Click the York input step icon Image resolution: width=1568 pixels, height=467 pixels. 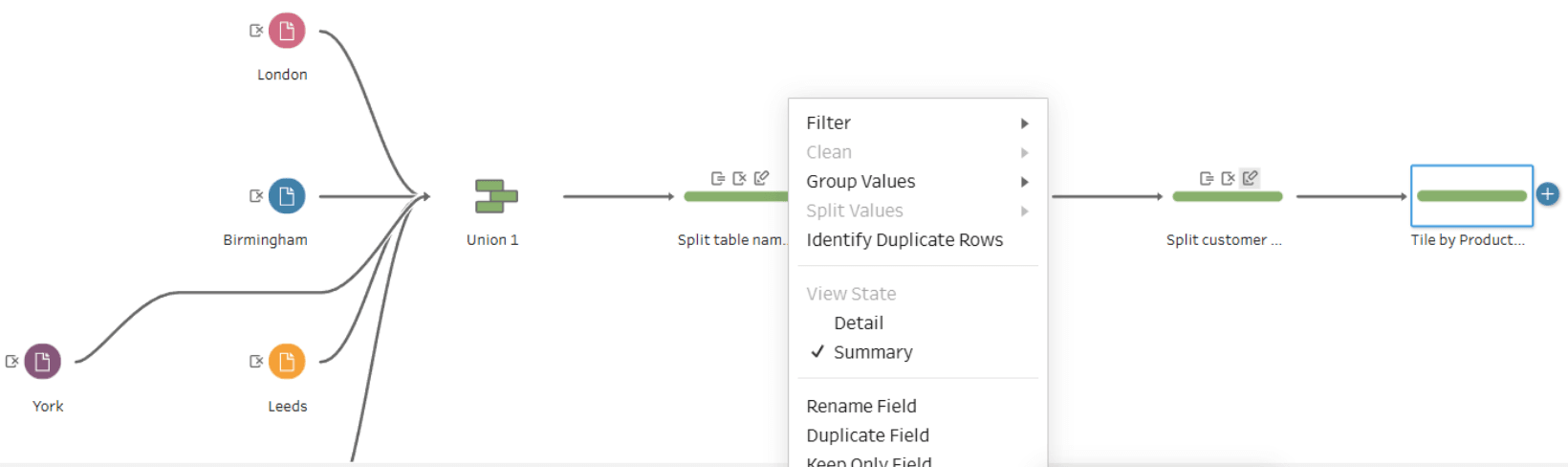click(x=42, y=362)
